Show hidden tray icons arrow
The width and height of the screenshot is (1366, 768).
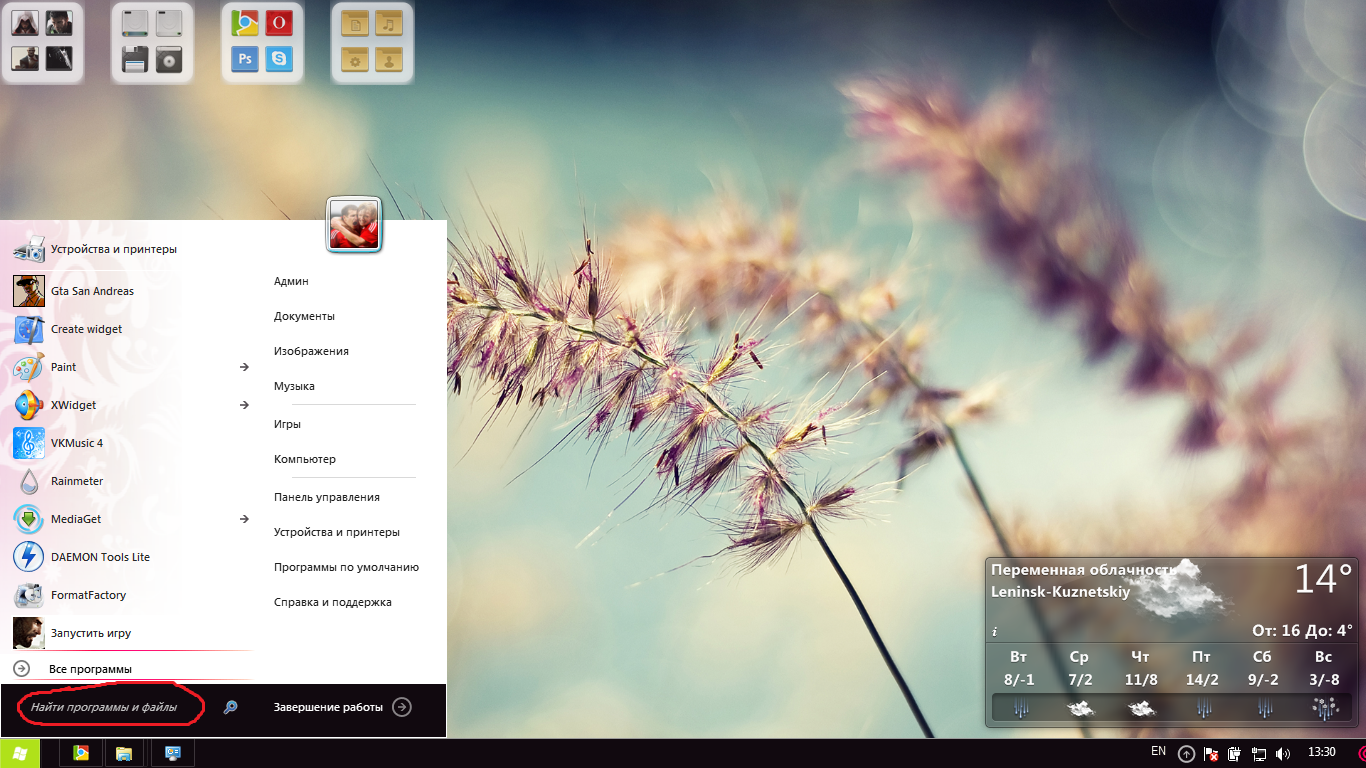point(1186,753)
